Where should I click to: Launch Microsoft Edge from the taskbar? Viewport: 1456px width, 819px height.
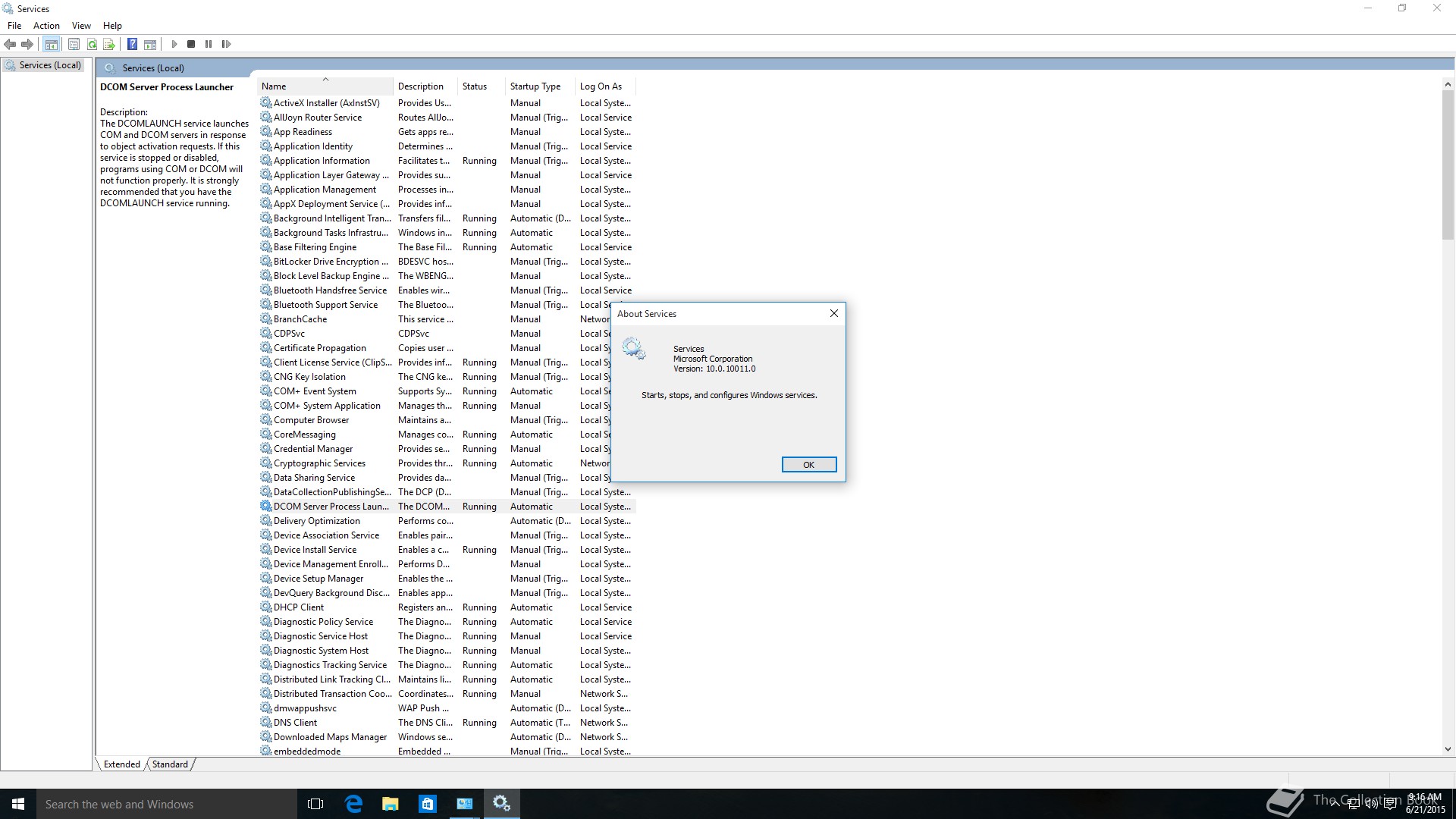click(353, 804)
